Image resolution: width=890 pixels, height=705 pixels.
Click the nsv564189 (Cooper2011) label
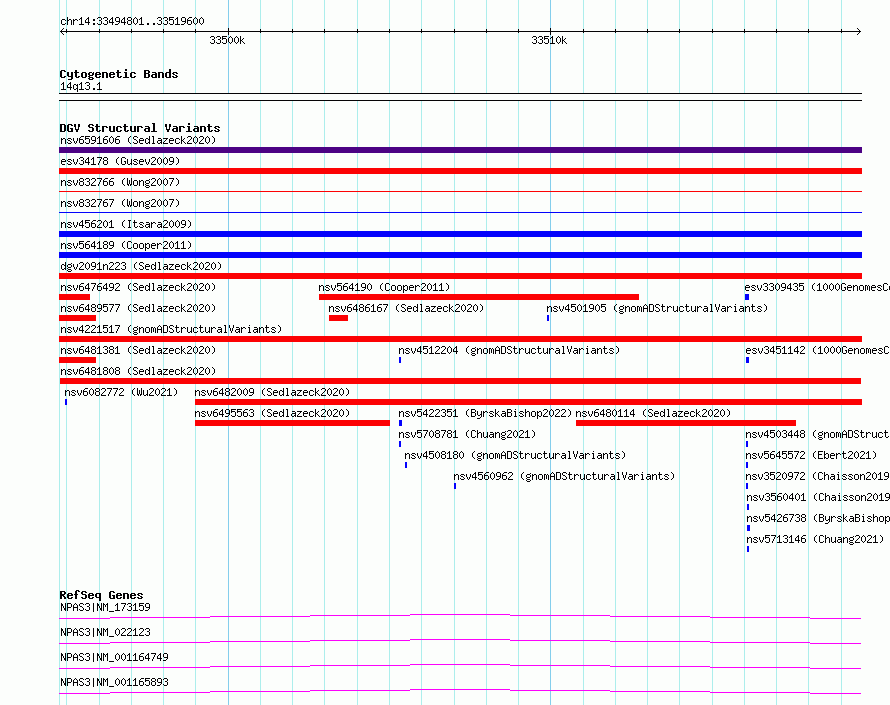pos(126,245)
